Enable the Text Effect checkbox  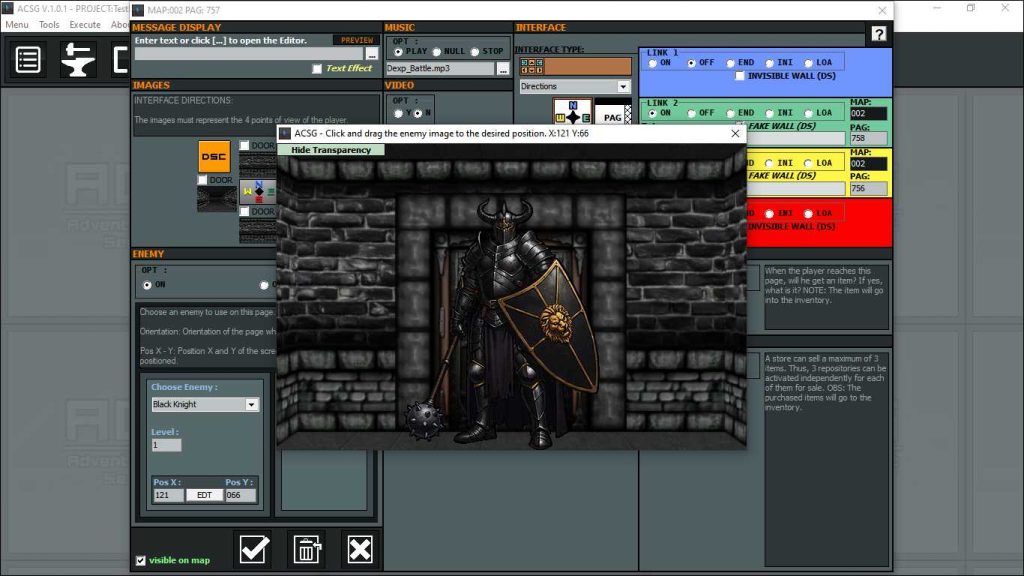pyautogui.click(x=317, y=69)
